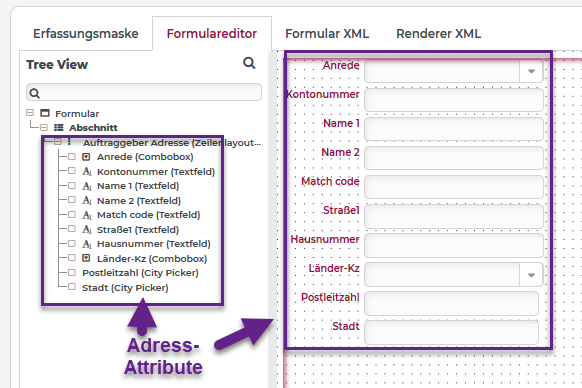Select Hausnummer (Textfeld) in the tree
This screenshot has width=582, height=388.
[x=154, y=244]
